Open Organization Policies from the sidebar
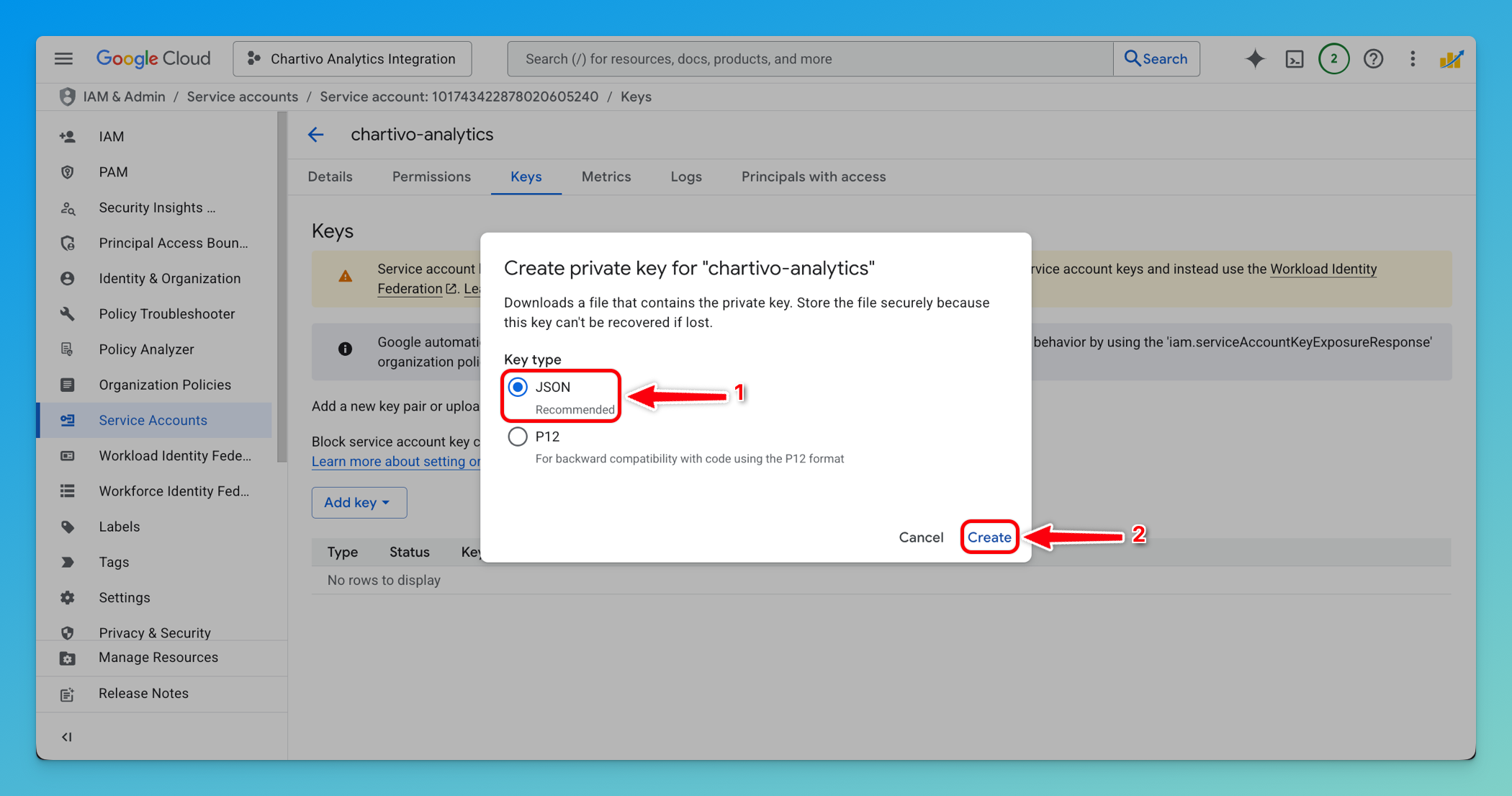This screenshot has width=1512, height=796. click(x=165, y=384)
